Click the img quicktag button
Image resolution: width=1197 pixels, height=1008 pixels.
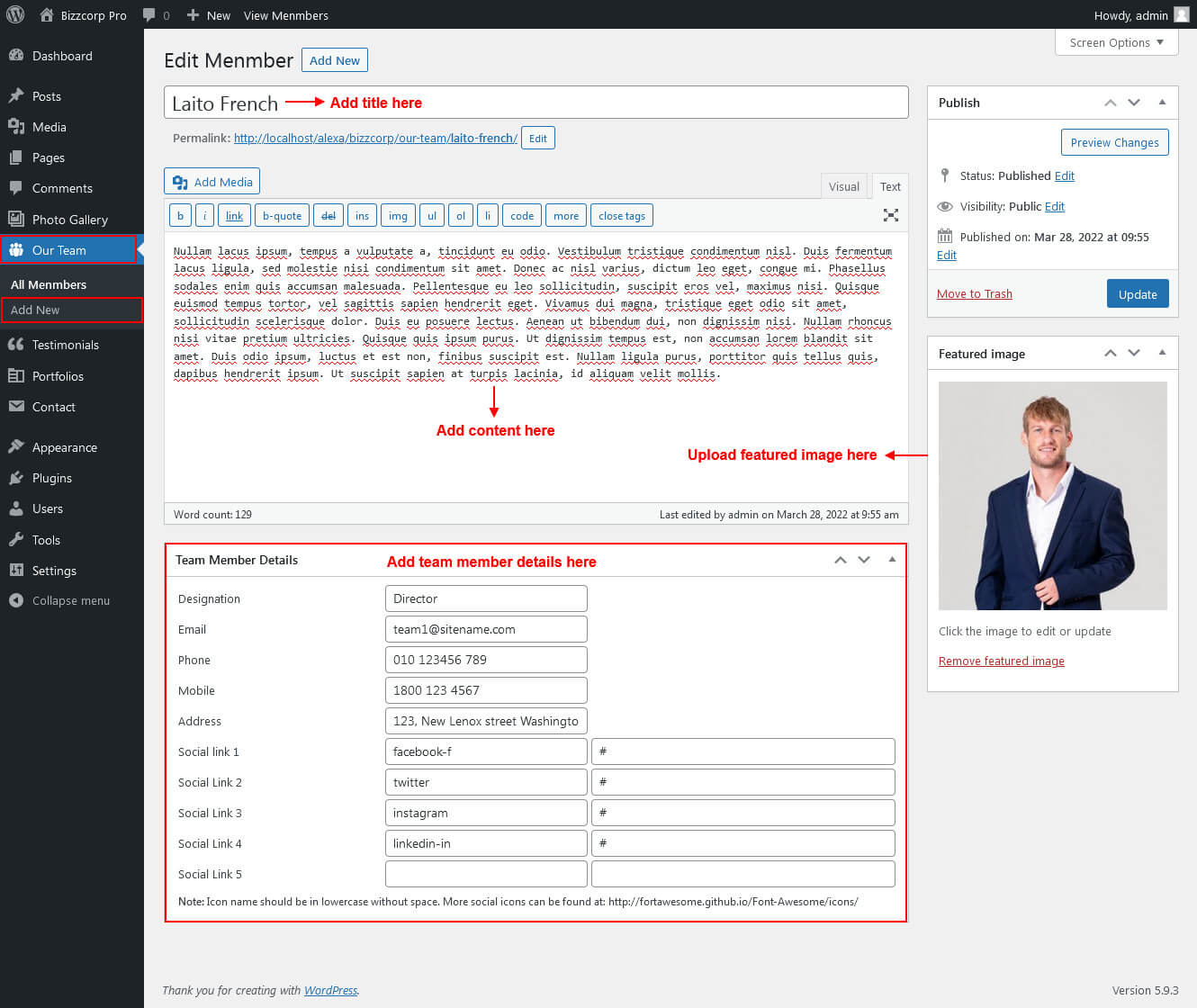(398, 216)
